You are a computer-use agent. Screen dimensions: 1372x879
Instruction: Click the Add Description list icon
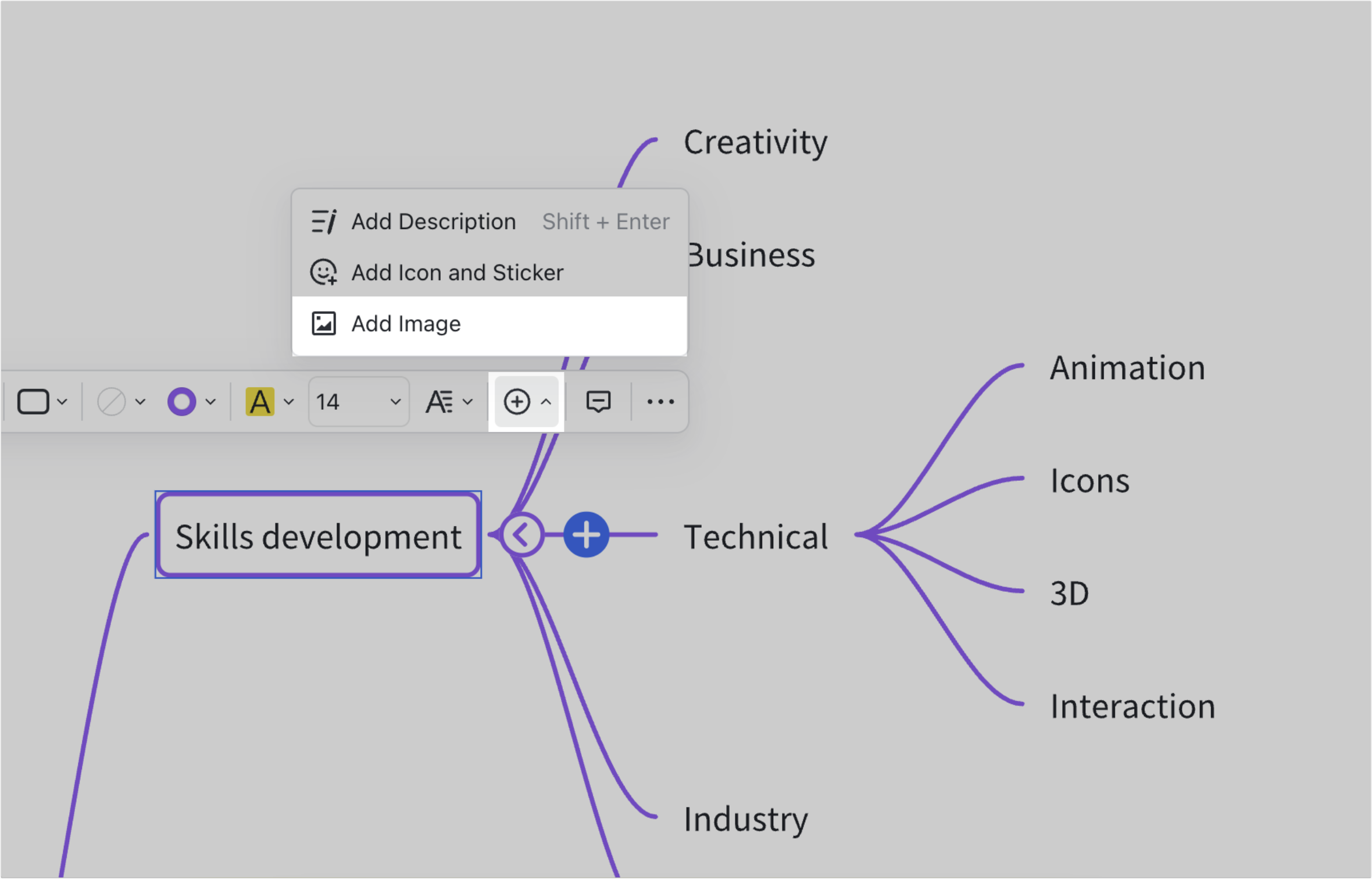point(324,221)
